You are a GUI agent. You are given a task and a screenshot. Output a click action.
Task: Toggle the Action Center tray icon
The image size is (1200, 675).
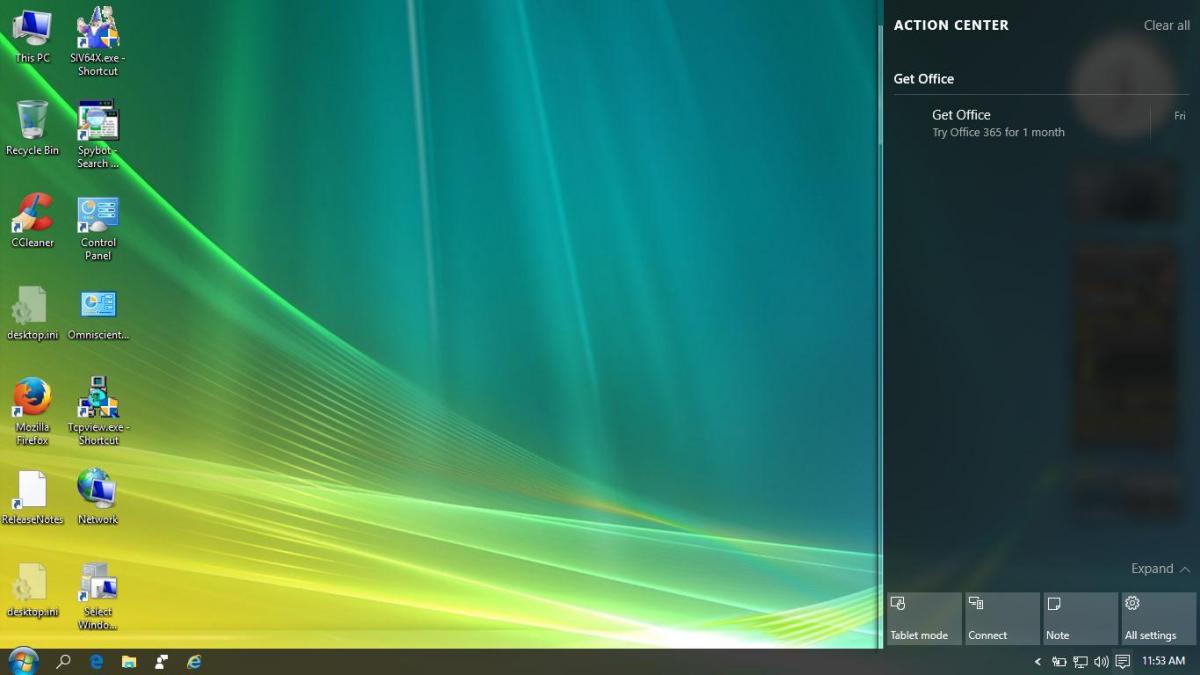pos(1123,661)
